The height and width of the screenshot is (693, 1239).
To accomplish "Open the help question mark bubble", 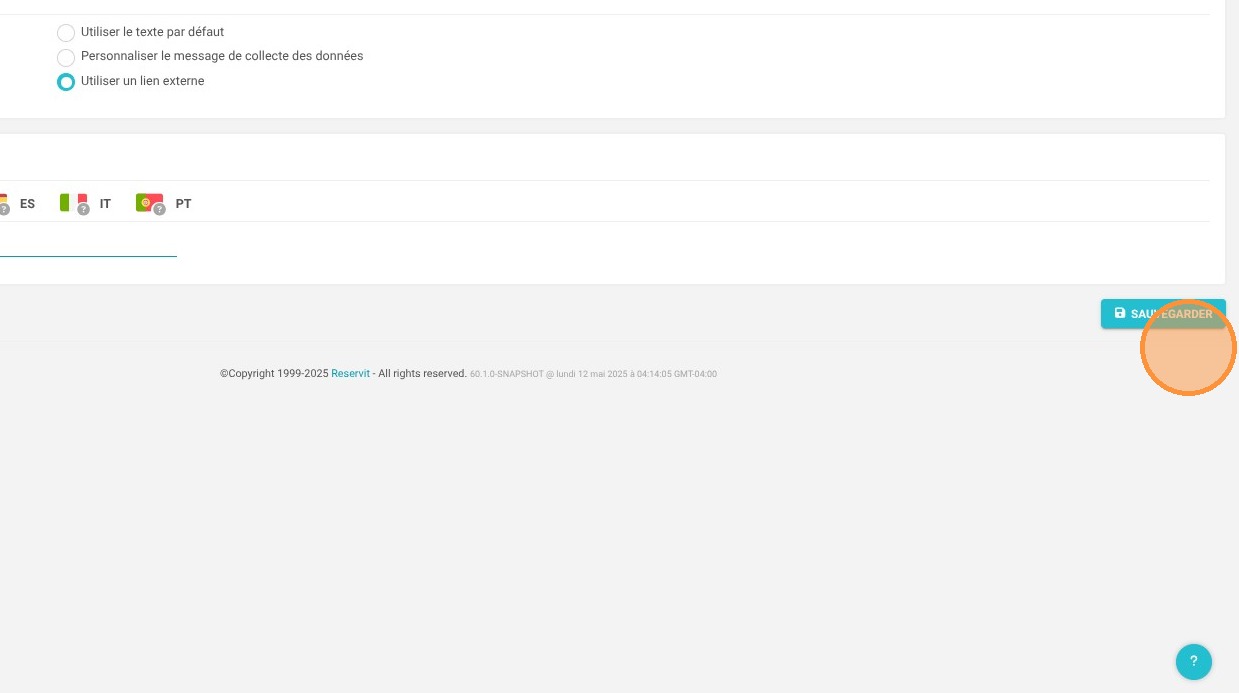I will (1194, 661).
